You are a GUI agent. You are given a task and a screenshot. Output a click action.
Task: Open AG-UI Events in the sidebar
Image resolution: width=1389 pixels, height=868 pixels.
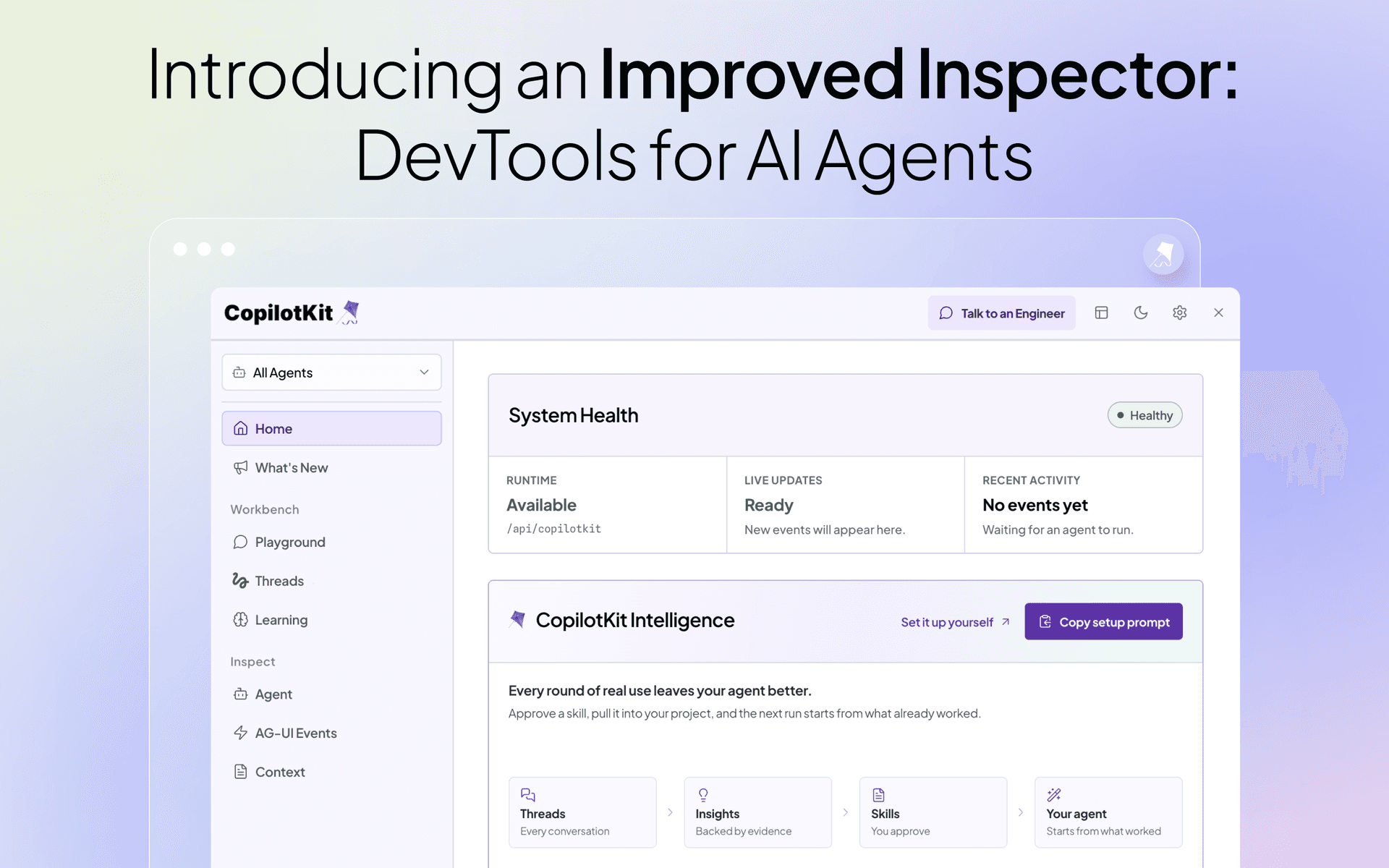331,733
